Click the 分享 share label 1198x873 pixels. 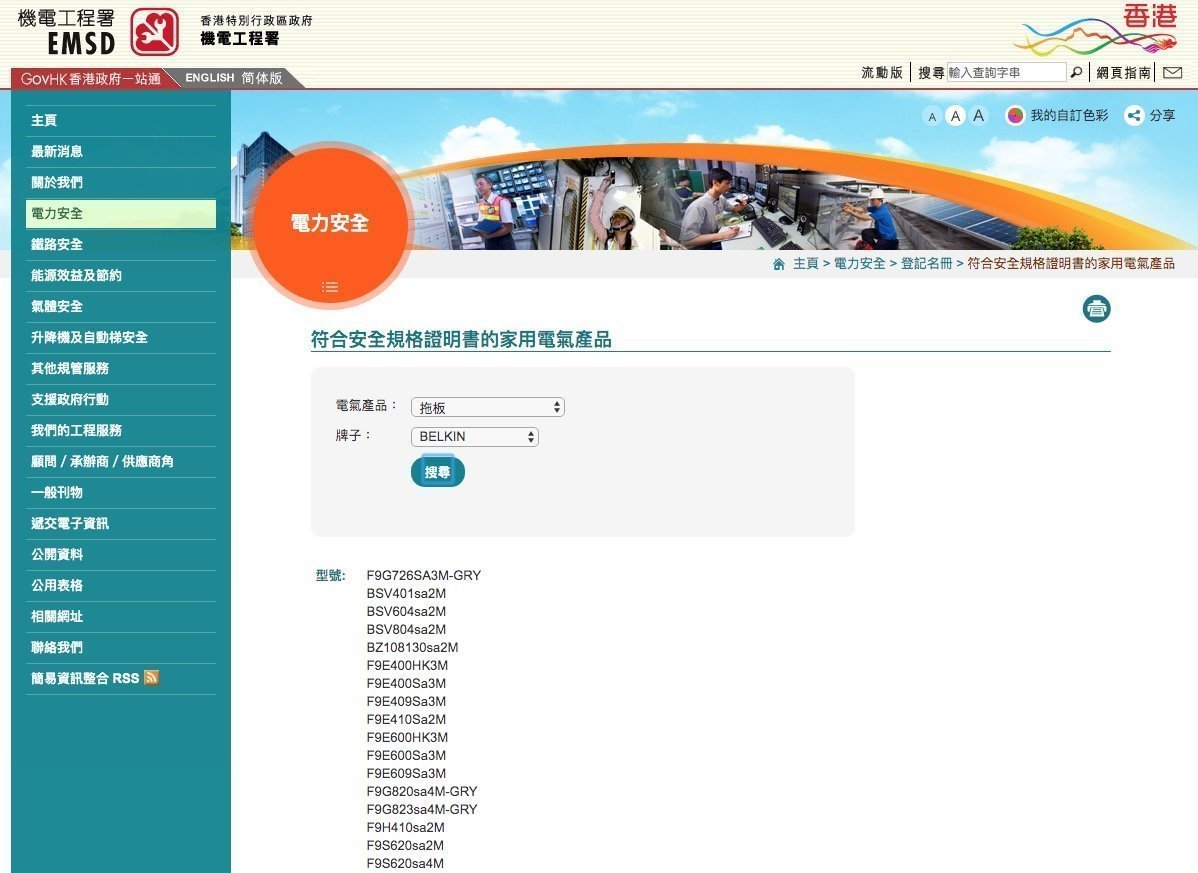point(1162,115)
